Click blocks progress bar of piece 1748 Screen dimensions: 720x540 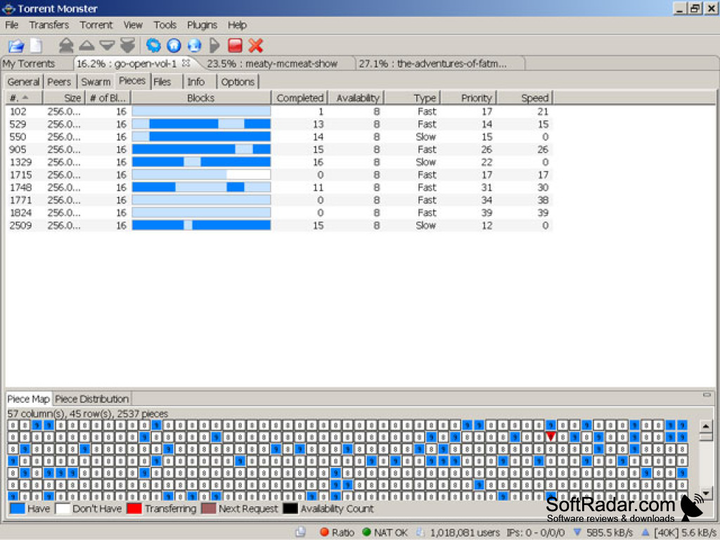pos(201,187)
